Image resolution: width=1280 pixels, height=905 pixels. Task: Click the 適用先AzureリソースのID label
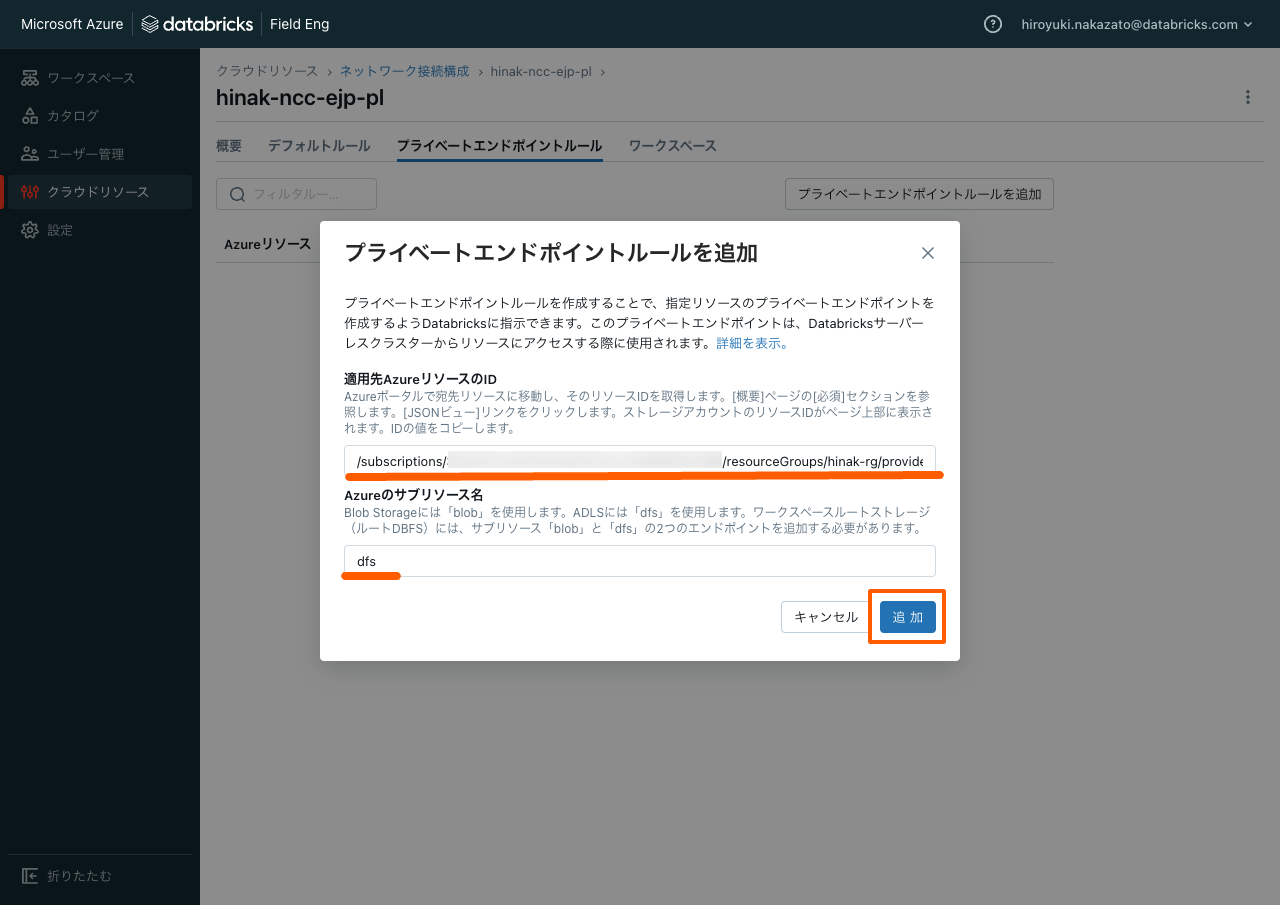point(420,379)
